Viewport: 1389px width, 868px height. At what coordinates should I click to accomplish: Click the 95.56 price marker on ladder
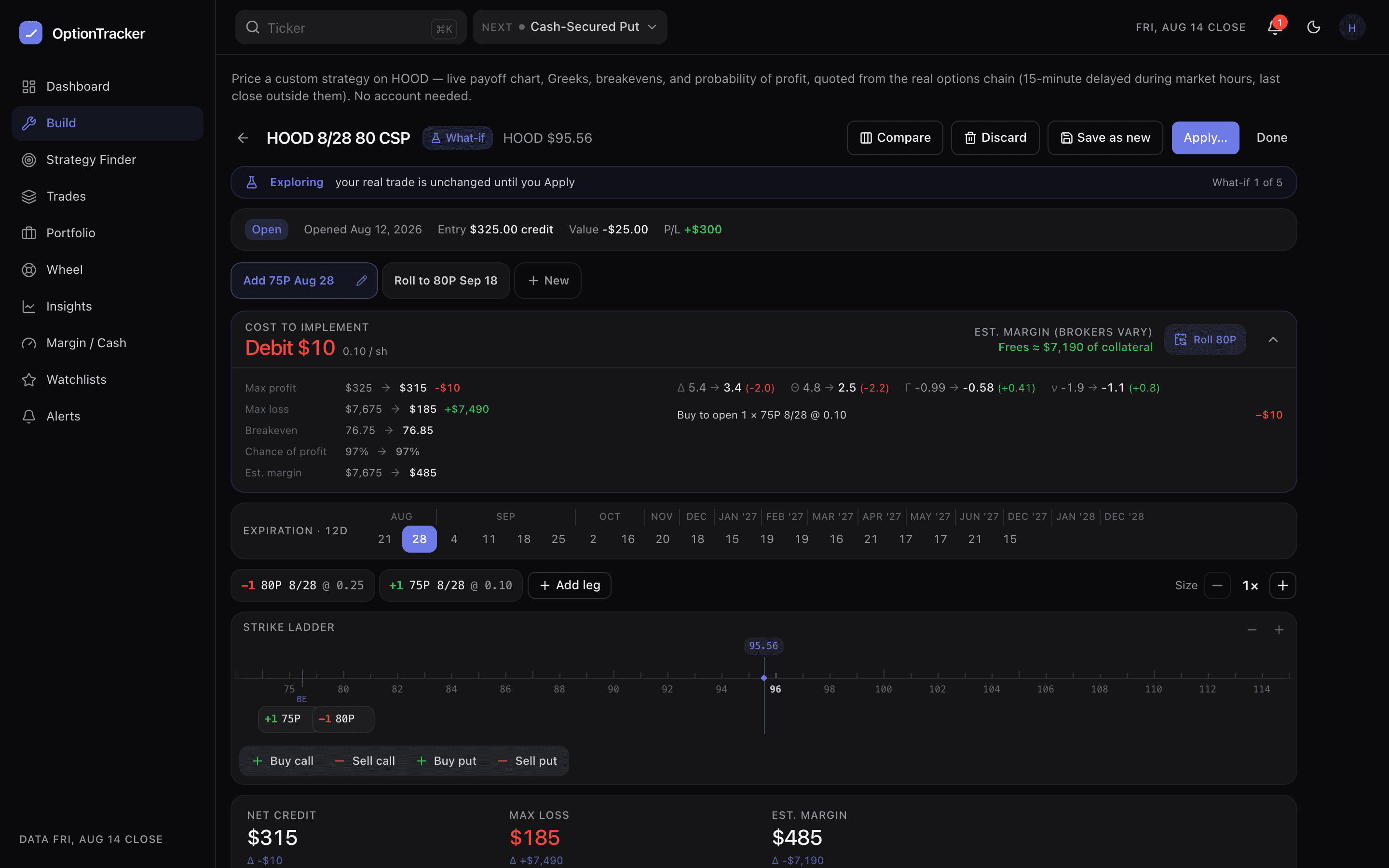tap(763, 646)
